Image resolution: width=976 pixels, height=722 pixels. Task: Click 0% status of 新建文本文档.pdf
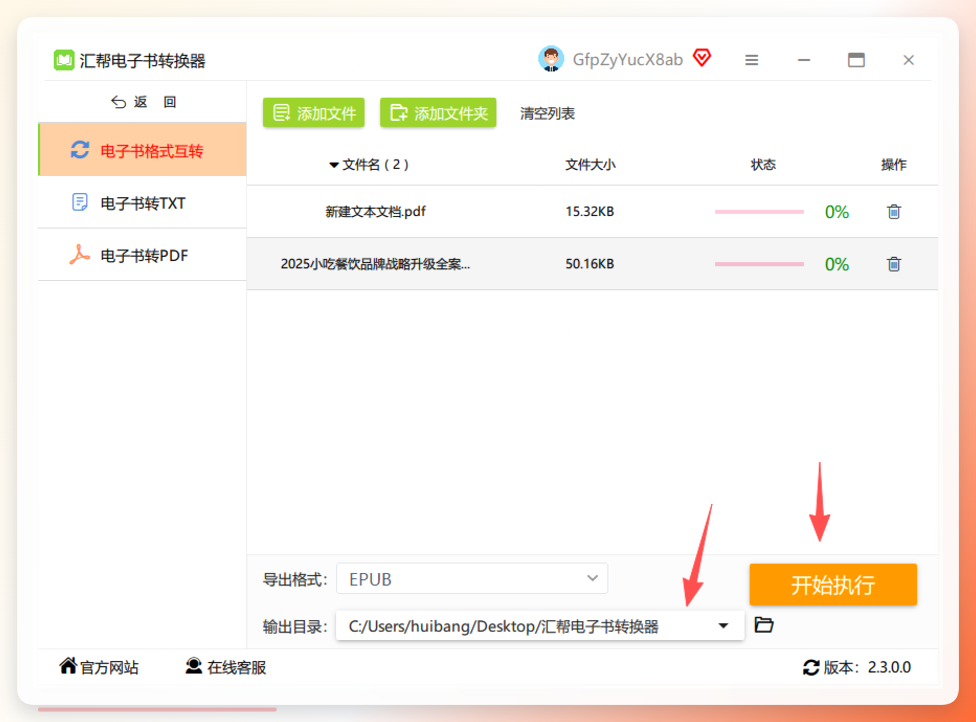point(837,212)
